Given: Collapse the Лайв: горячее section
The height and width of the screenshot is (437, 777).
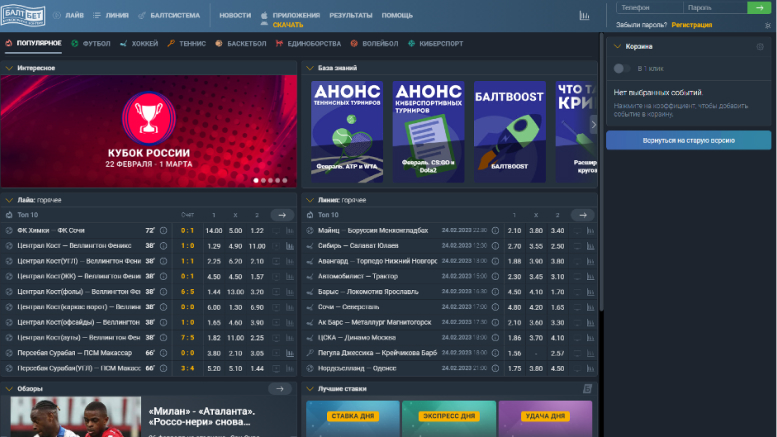Looking at the screenshot, I should [9, 199].
